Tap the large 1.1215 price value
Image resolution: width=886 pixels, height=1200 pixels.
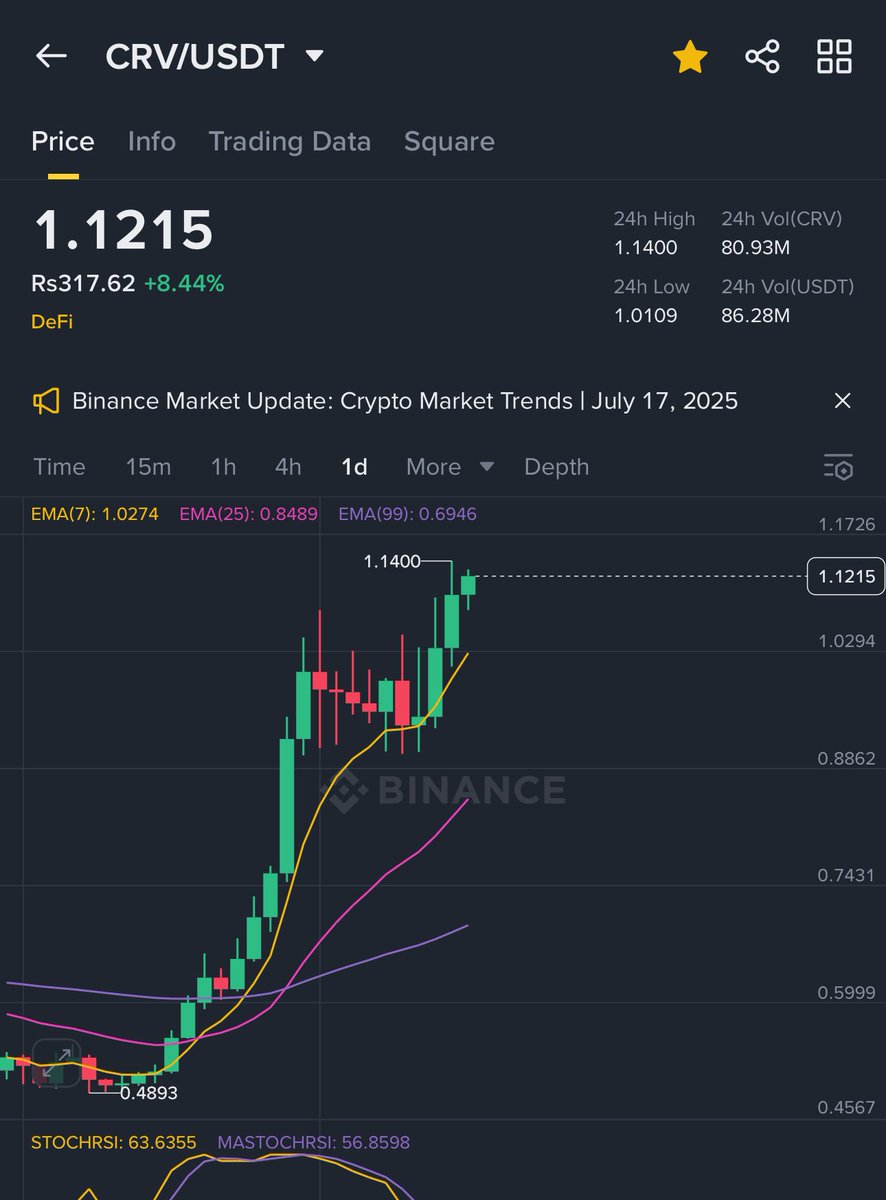point(123,230)
